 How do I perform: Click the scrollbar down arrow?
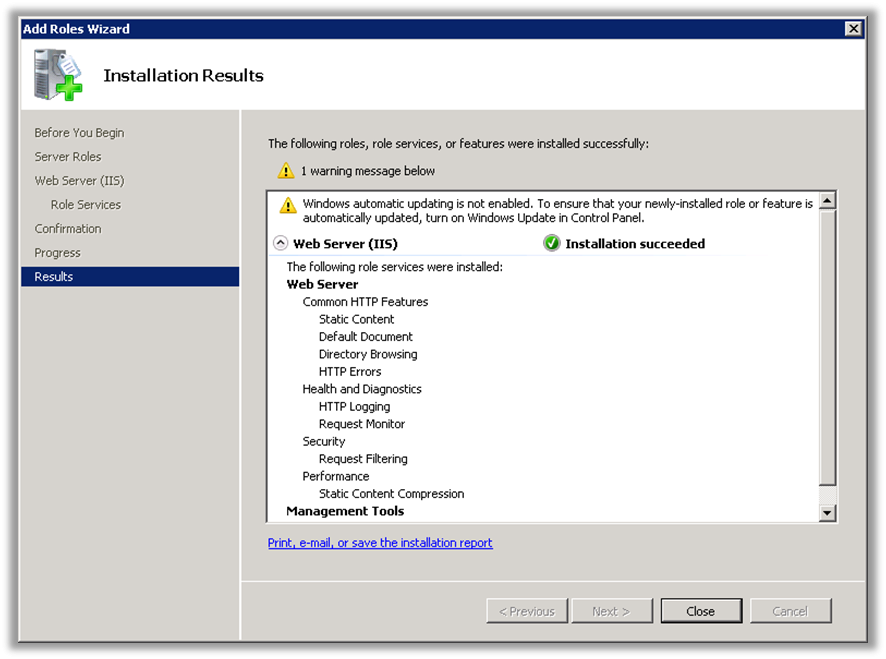[828, 512]
